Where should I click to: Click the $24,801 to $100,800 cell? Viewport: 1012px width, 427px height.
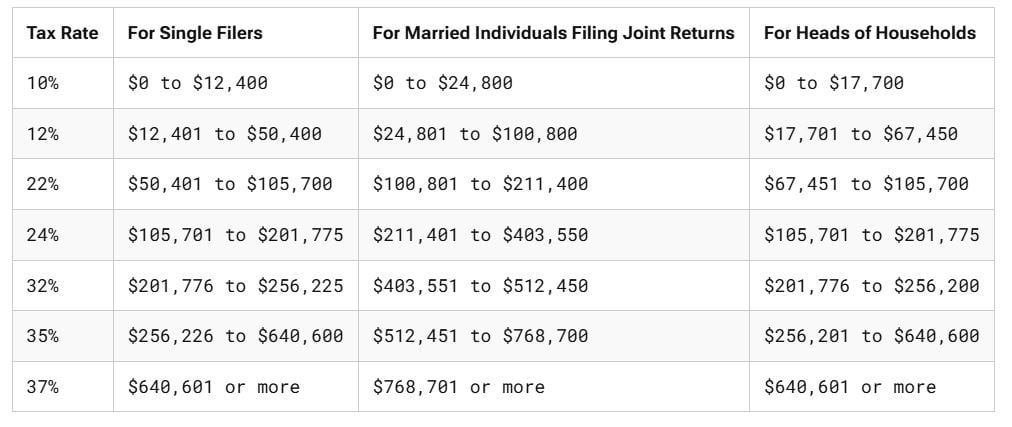click(475, 134)
